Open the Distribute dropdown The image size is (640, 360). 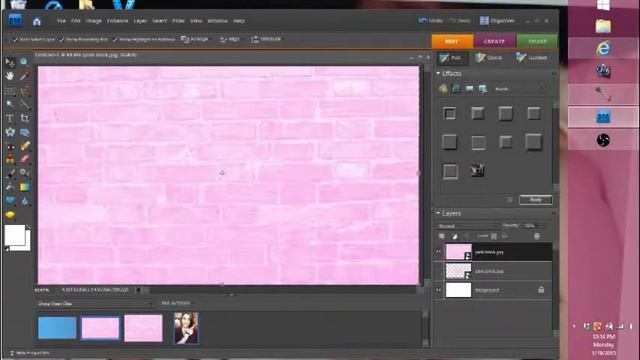pos(266,39)
